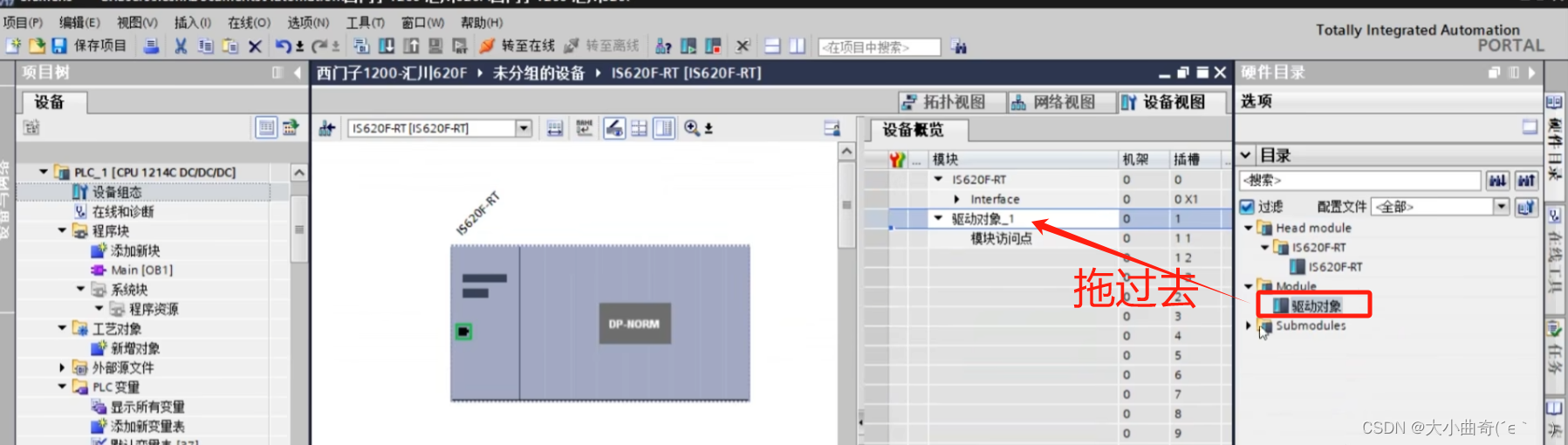Open the device selector dropdown IS620F-RT
1568x445 pixels.
pos(524,128)
